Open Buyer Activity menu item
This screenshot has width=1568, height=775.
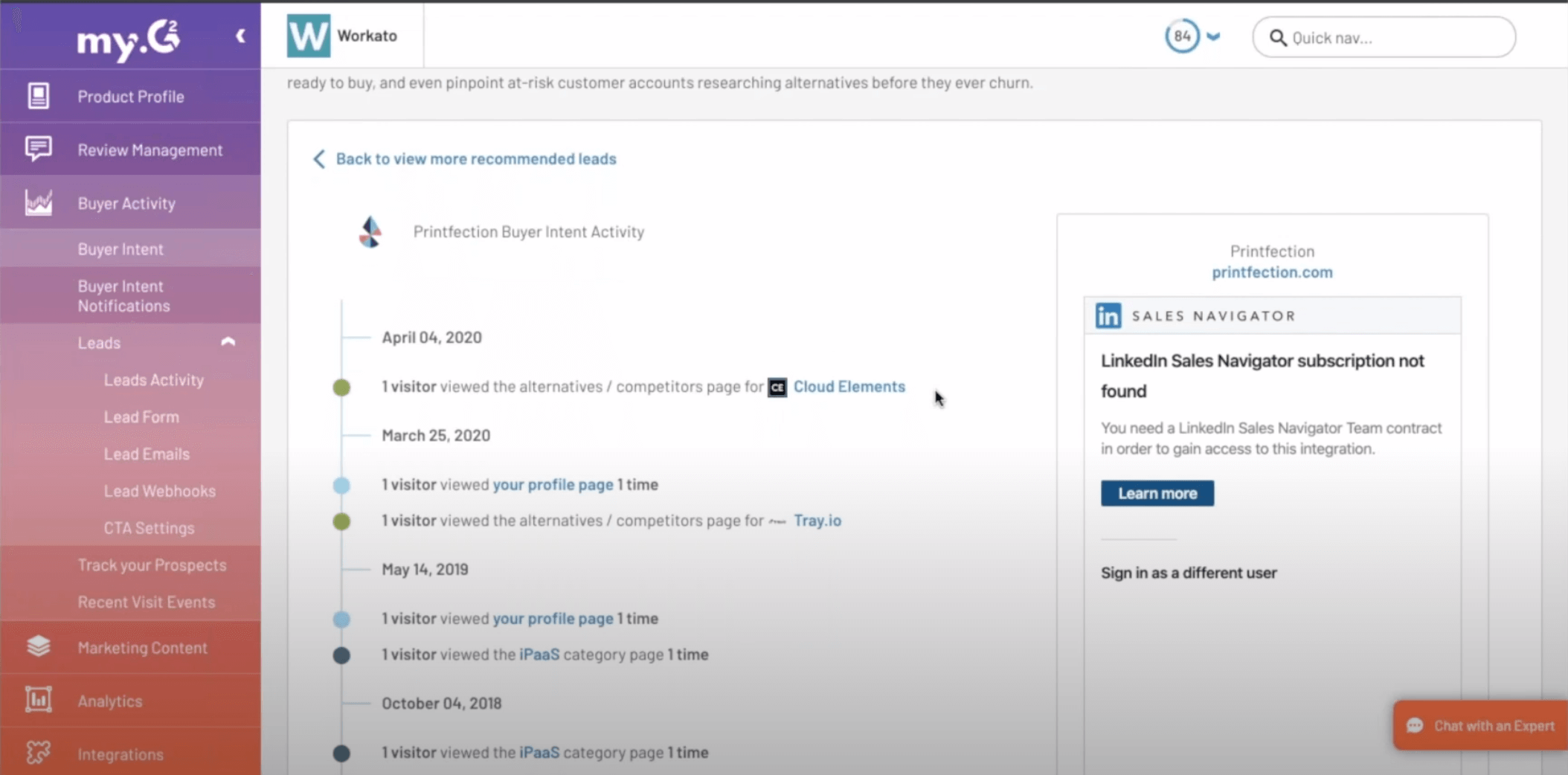pos(130,203)
